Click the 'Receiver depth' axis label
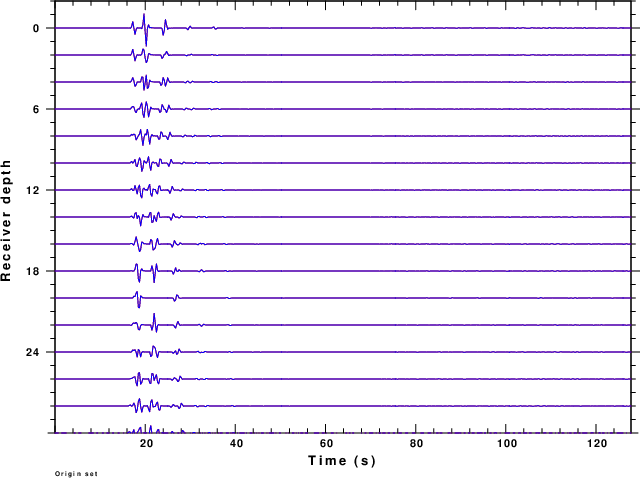Image resolution: width=640 pixels, height=478 pixels. tap(6, 221)
